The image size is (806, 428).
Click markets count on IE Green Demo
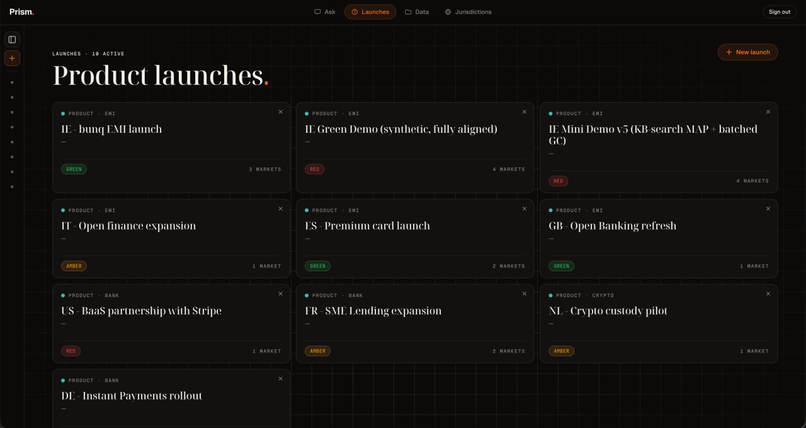[x=509, y=169]
